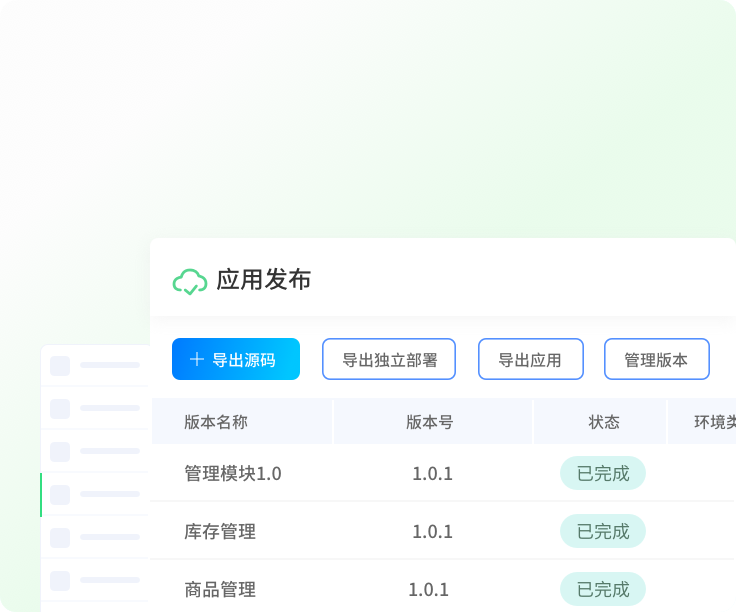Open 管理版本 version management
Screen dimensions: 736x612
pyautogui.click(x=656, y=359)
